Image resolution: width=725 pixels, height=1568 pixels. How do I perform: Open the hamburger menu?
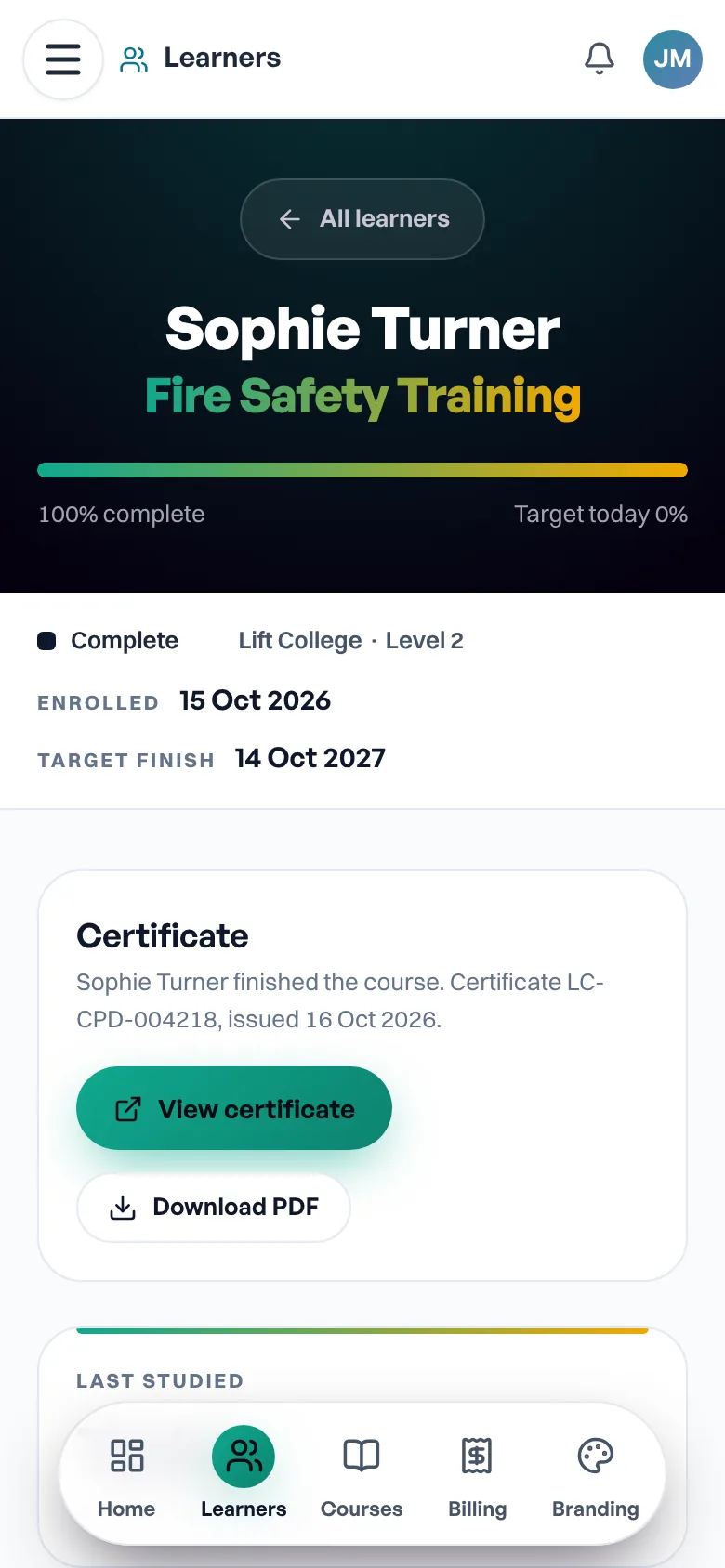63,59
